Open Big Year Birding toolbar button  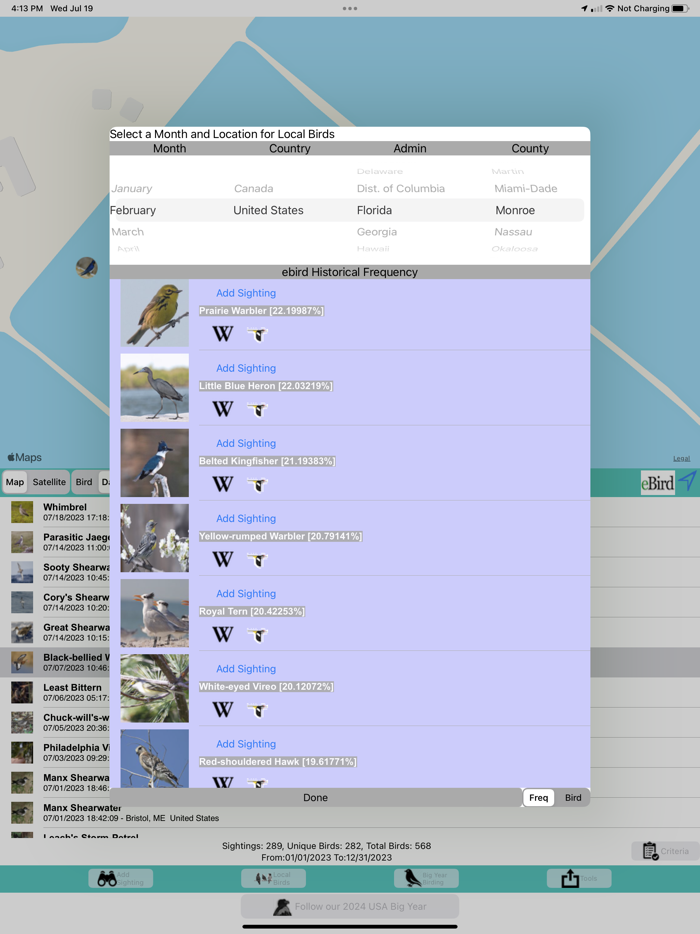426,878
